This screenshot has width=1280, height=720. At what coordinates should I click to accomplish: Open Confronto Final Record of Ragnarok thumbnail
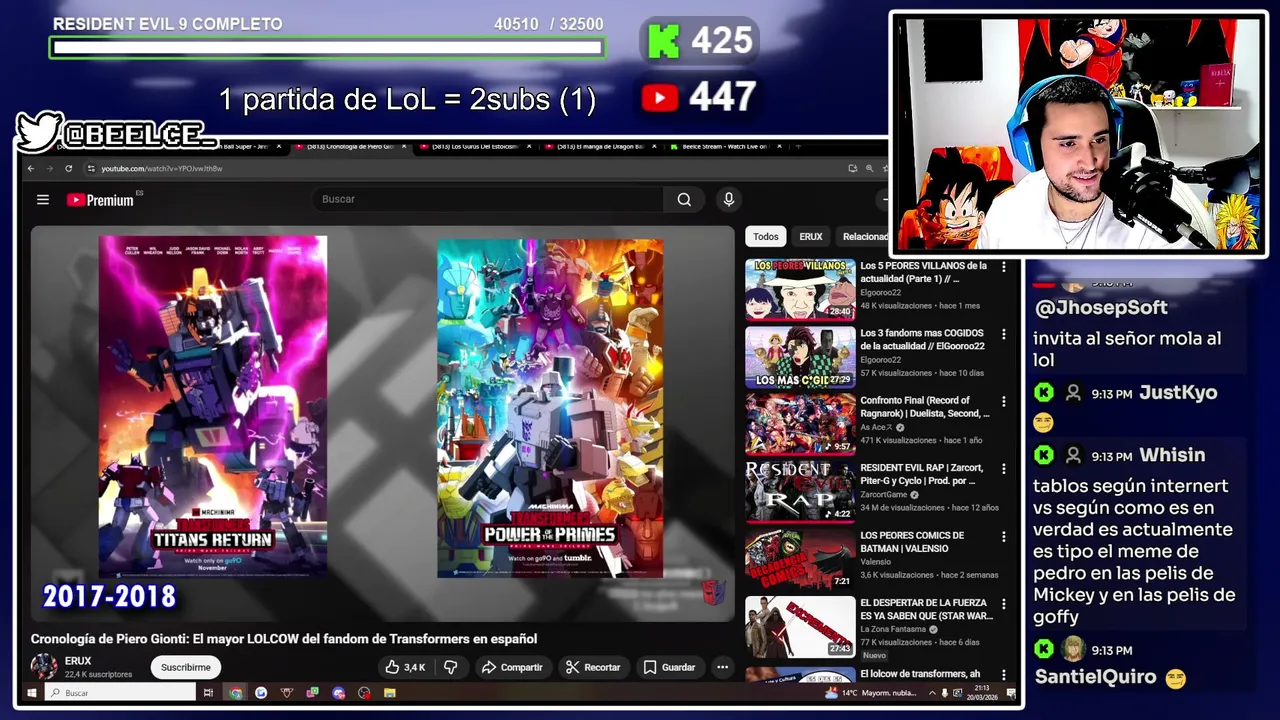tap(800, 424)
